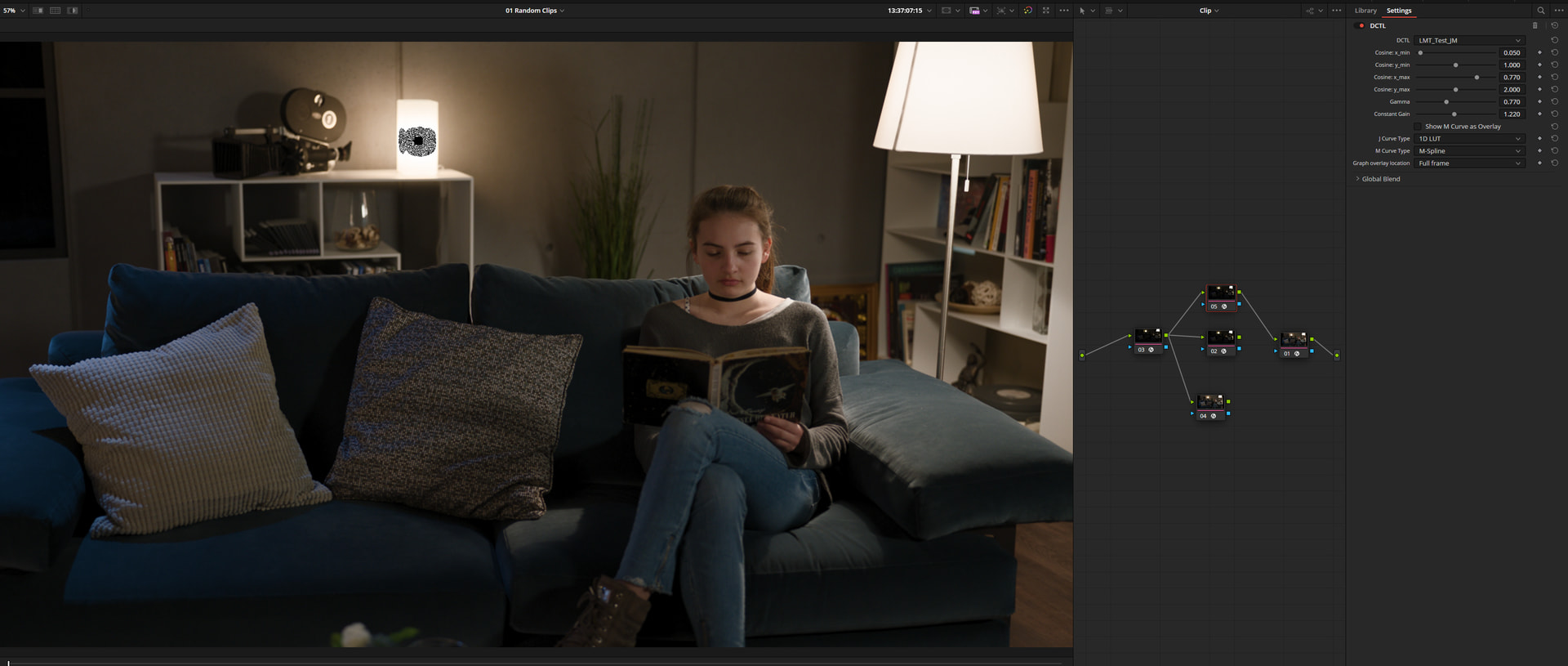Open the DCTL file dropdown LMT_Test_JM
The width and height of the screenshot is (1568, 666).
click(1468, 40)
